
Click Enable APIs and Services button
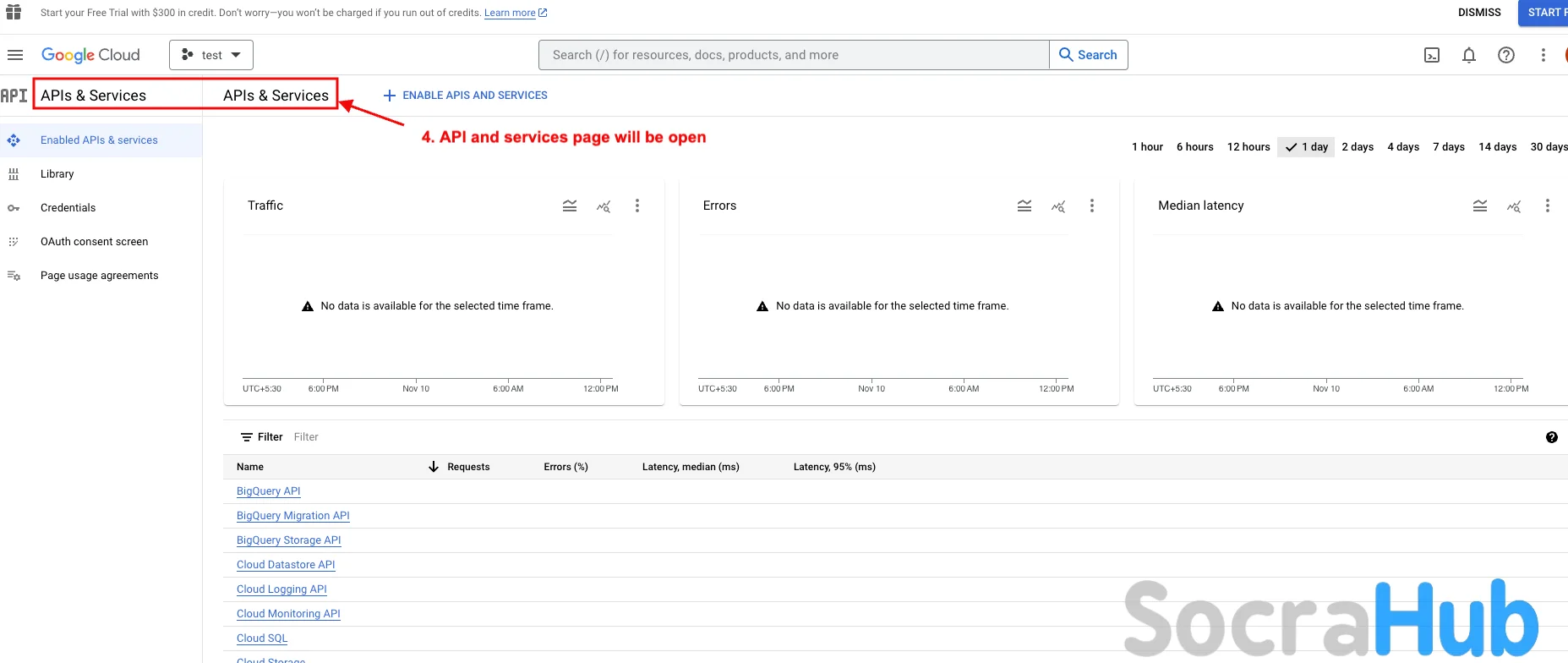click(x=466, y=96)
